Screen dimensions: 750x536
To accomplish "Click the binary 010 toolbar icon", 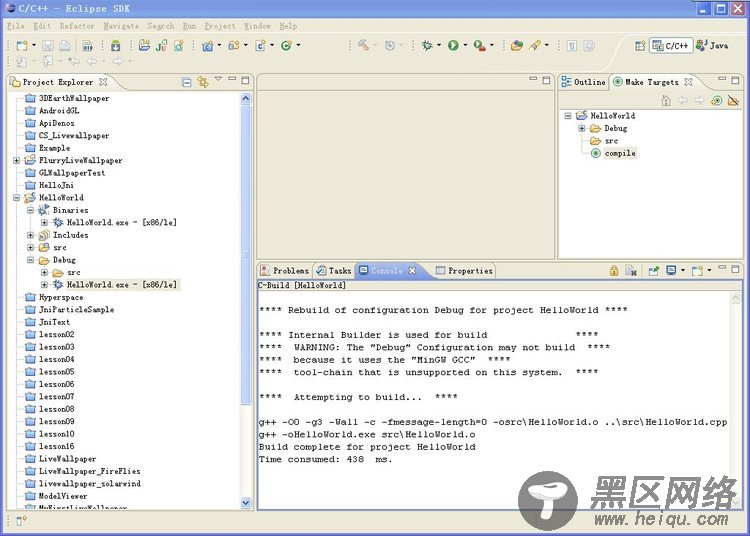I will click(88, 45).
